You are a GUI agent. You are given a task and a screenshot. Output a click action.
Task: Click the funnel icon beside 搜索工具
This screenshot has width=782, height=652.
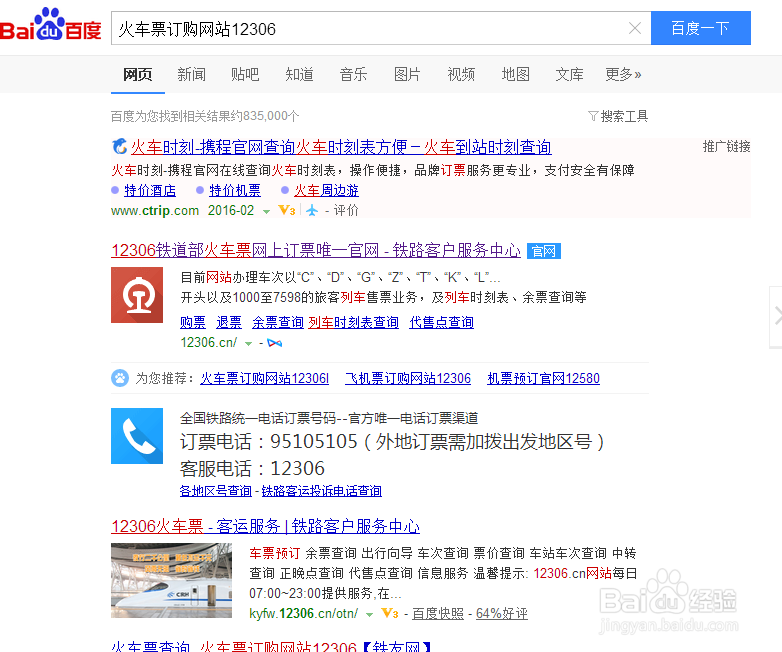click(x=593, y=116)
